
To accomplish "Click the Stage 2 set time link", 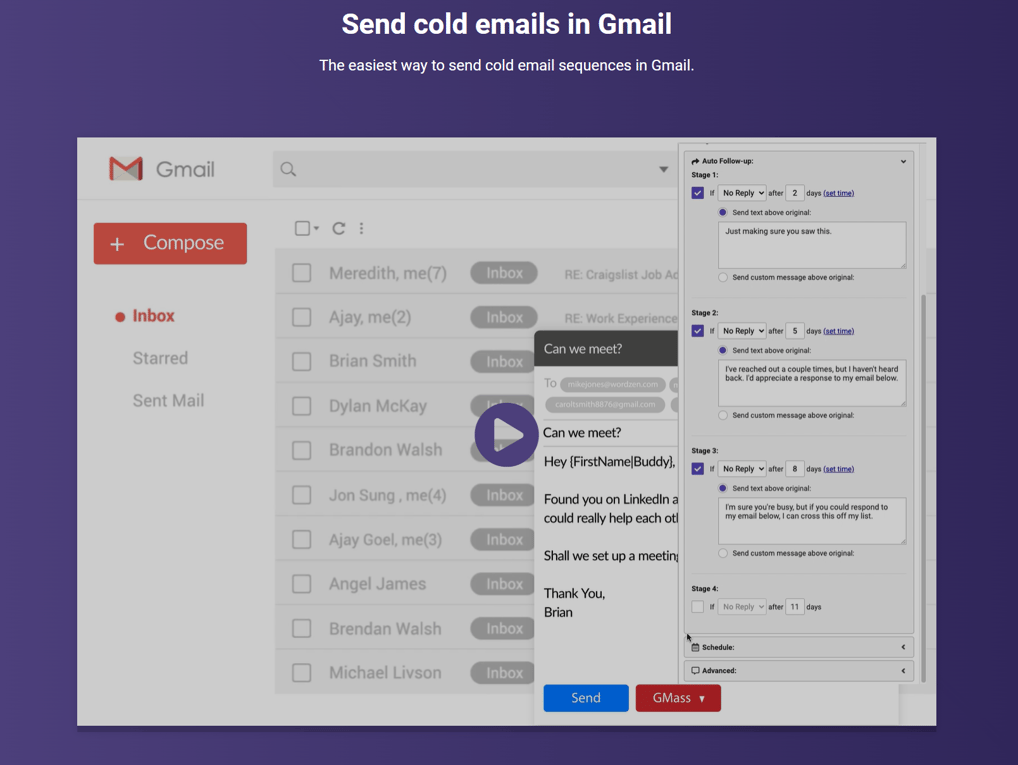I will (839, 331).
